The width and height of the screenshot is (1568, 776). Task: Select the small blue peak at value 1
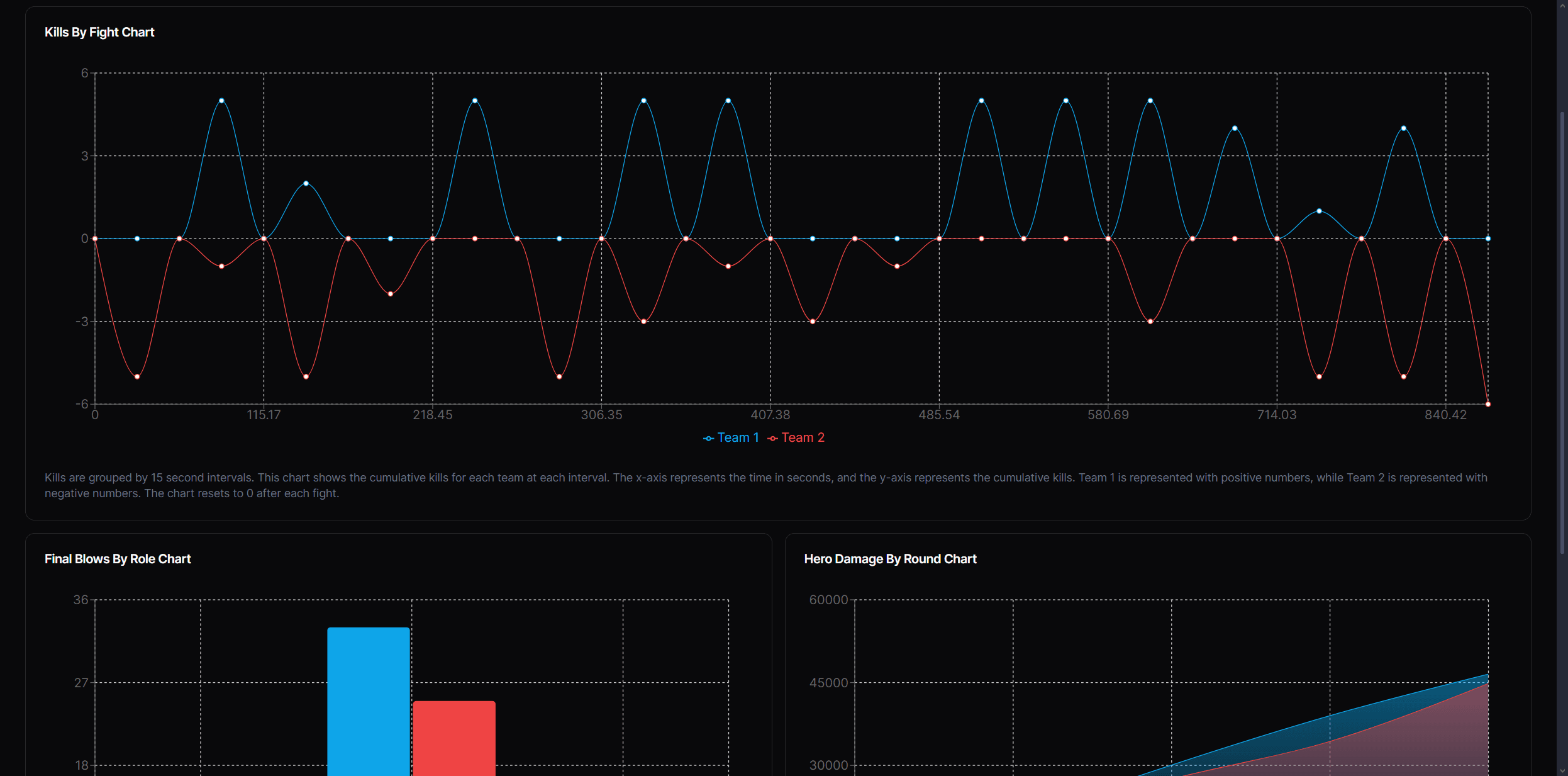point(1318,211)
